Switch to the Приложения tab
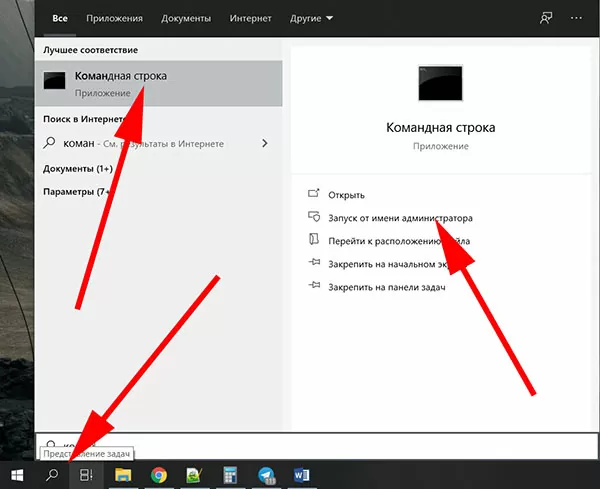The height and width of the screenshot is (489, 600). (114, 18)
